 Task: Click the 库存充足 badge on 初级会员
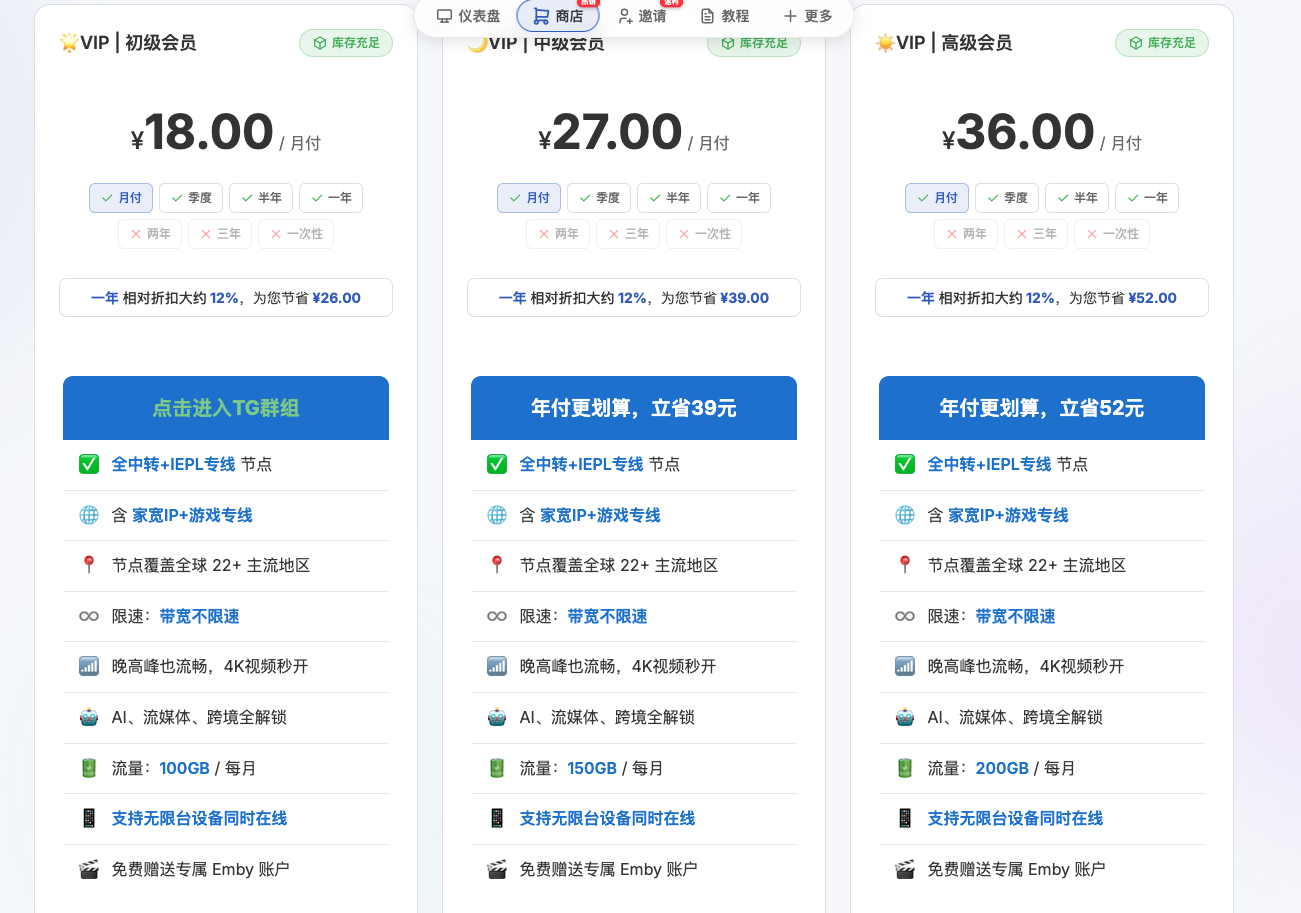pos(346,43)
